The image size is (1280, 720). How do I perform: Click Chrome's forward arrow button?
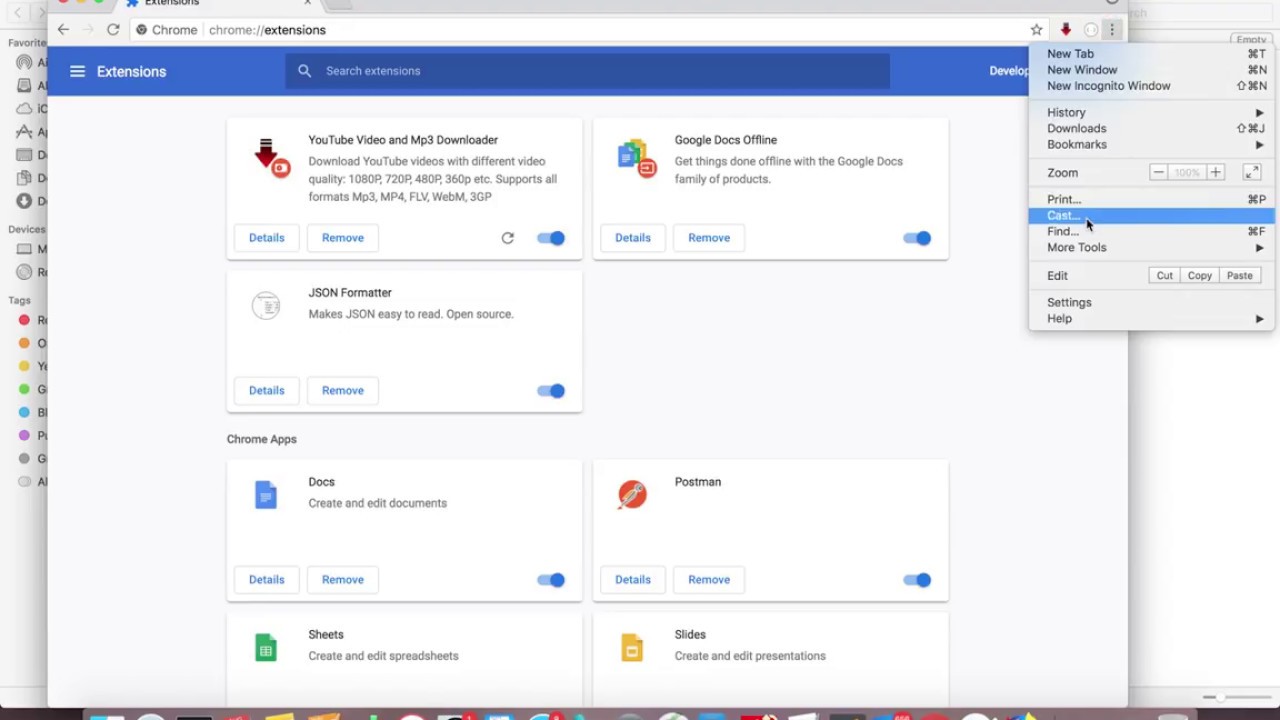point(88,30)
